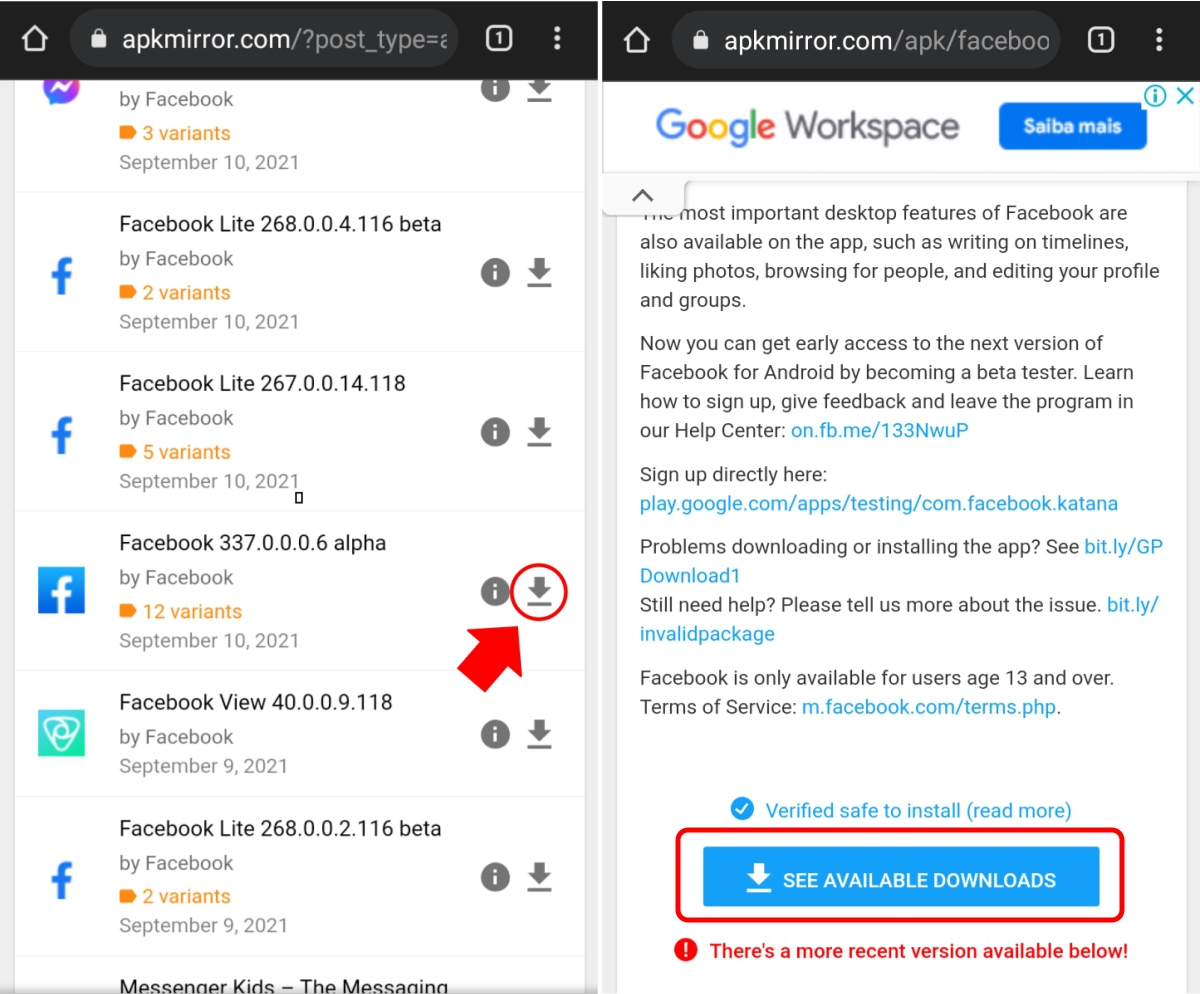Tap the Google Workspace ad logo
Viewport: 1200px width, 994px height.
coord(807,127)
